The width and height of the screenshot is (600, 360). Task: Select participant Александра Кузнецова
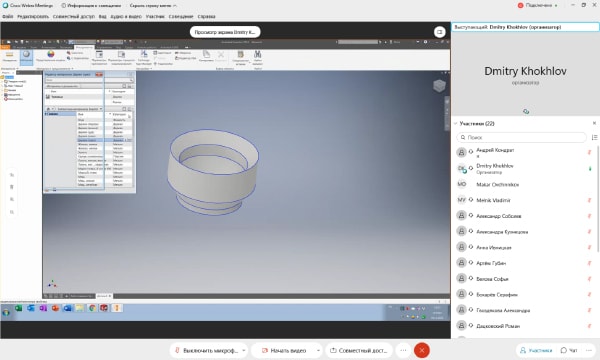tap(523, 231)
